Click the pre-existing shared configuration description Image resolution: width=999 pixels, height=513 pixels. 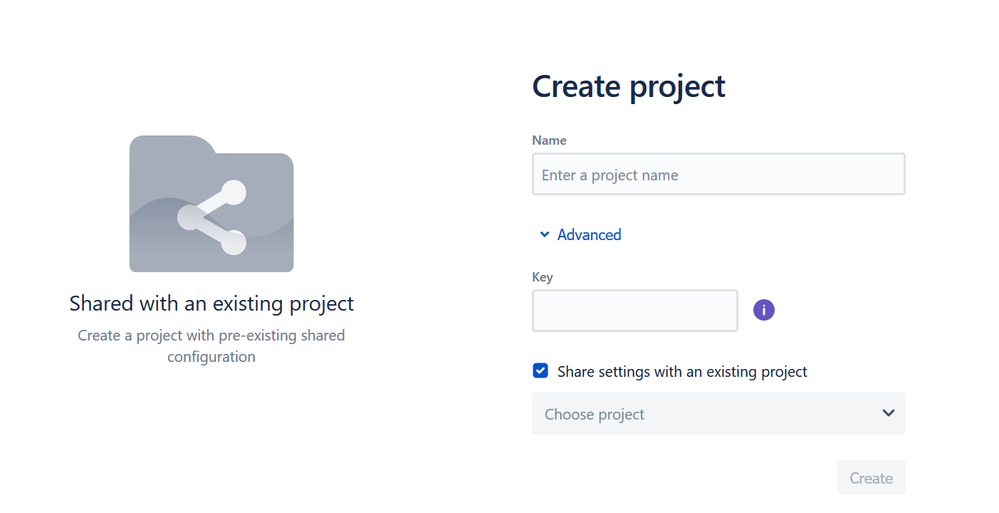(211, 346)
